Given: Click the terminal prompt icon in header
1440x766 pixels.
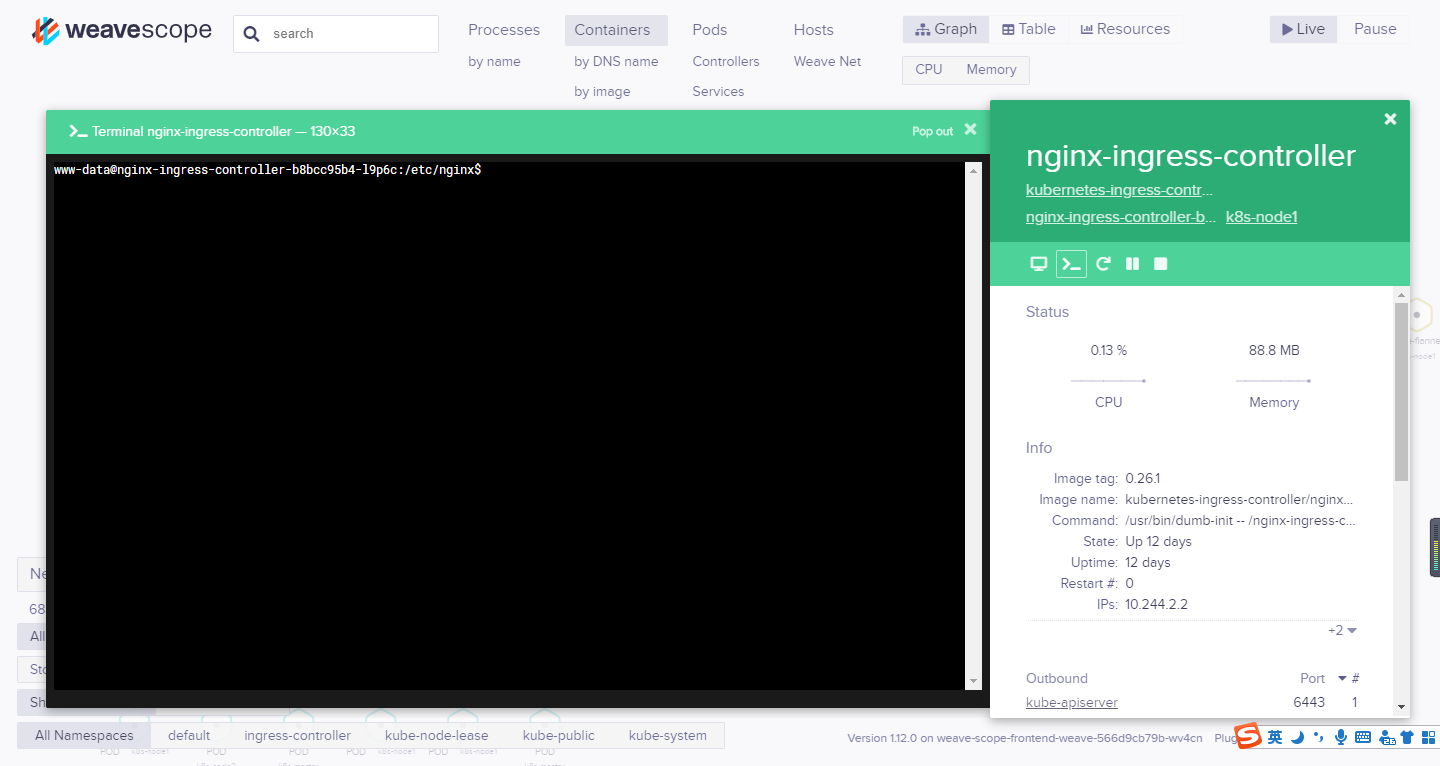Looking at the screenshot, I should 78,131.
